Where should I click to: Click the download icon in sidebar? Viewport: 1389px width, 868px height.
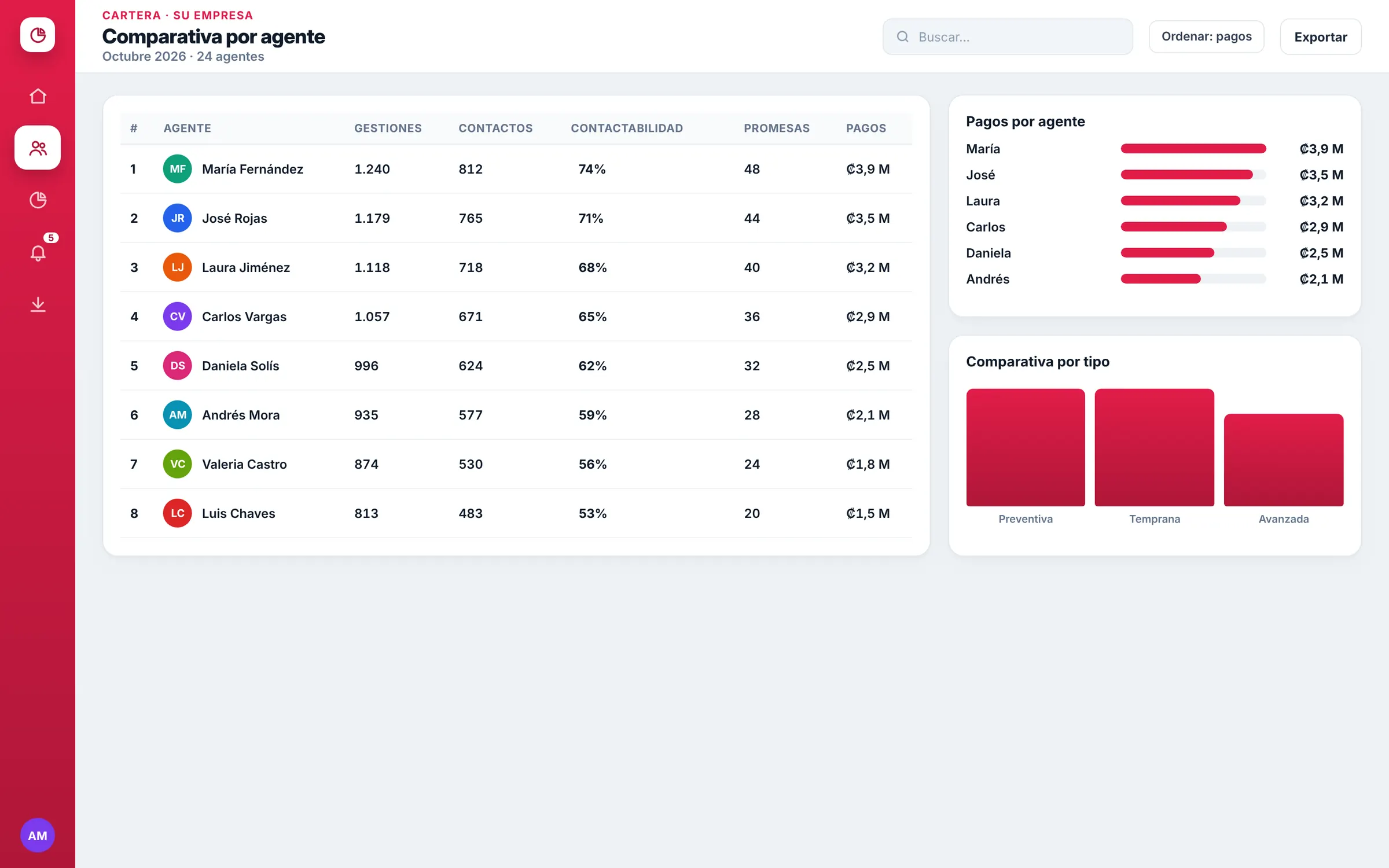pos(38,304)
